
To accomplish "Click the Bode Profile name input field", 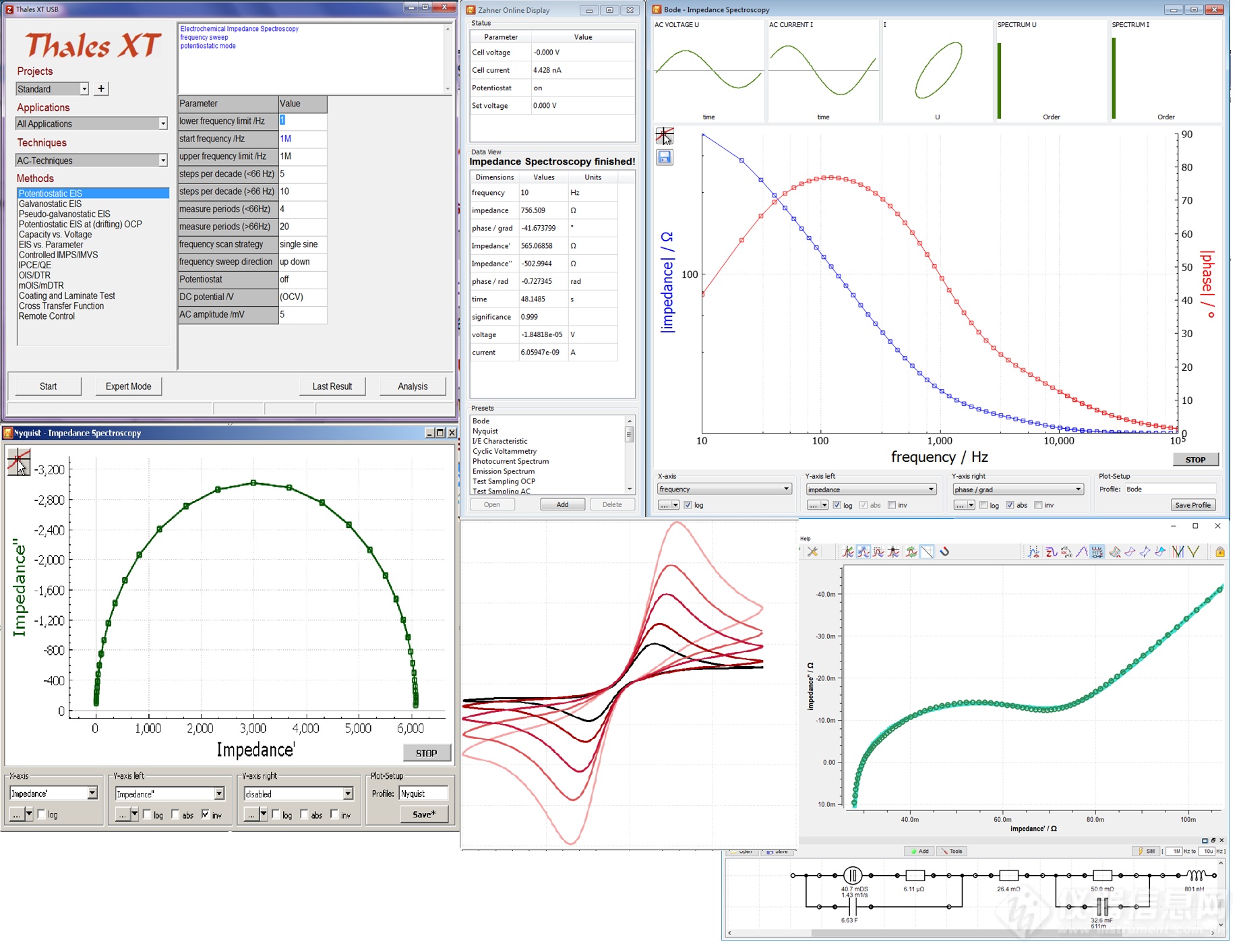I will [1170, 489].
